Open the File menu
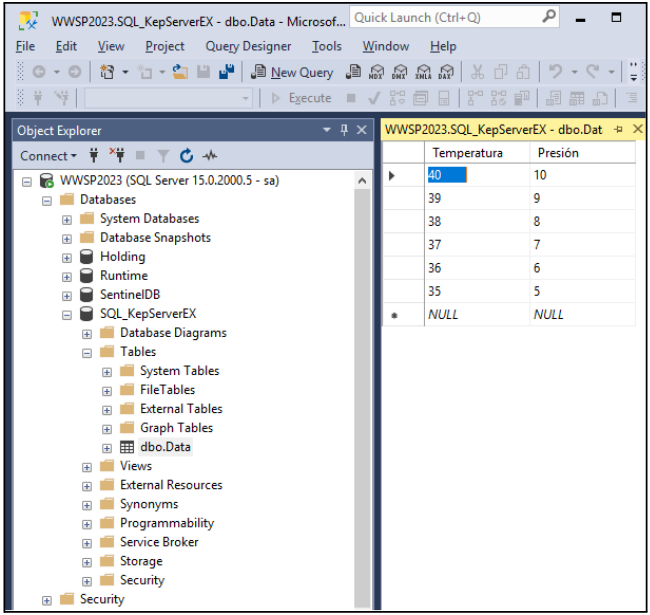This screenshot has width=650, height=615. point(25,46)
